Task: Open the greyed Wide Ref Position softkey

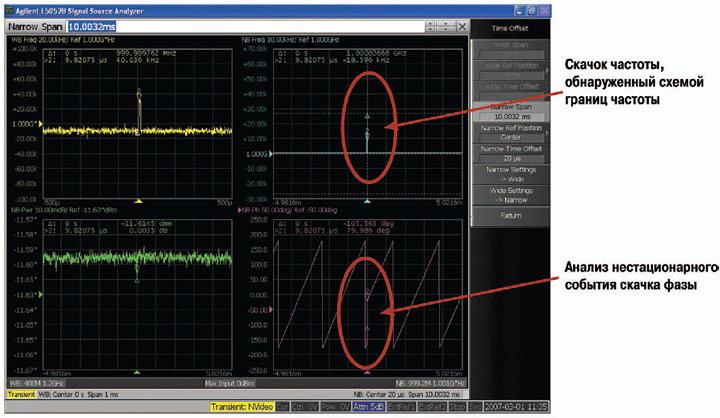Action: click(x=511, y=70)
